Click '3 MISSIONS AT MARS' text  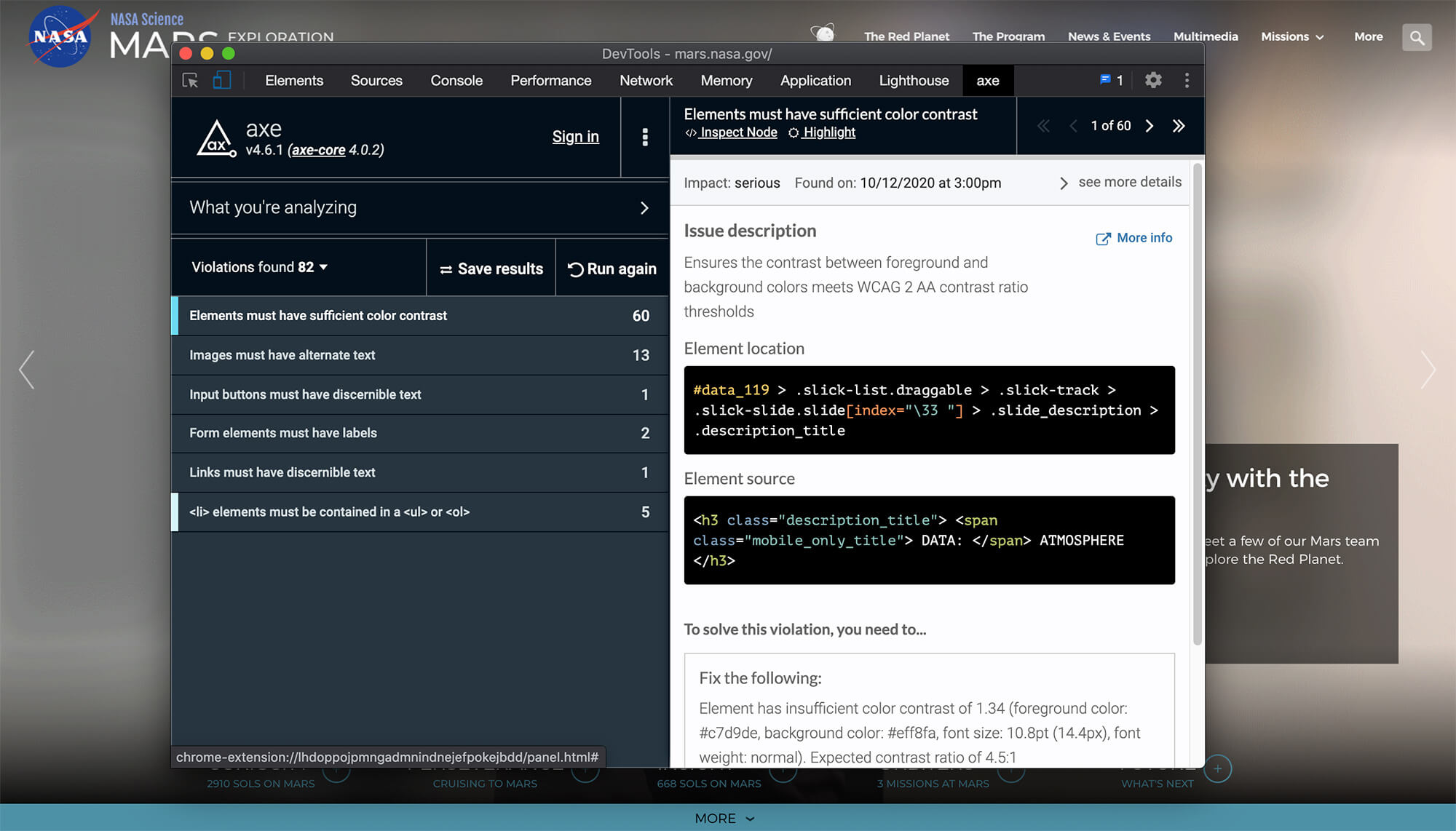tap(933, 784)
